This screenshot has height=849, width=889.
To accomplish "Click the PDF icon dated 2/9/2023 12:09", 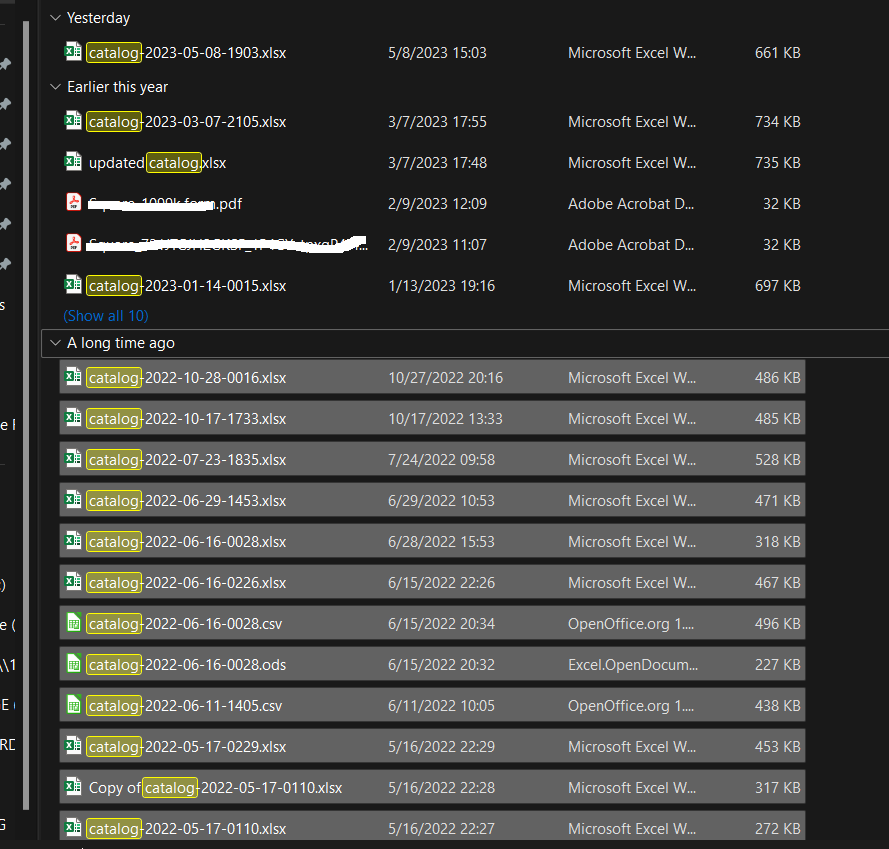I will coord(73,203).
